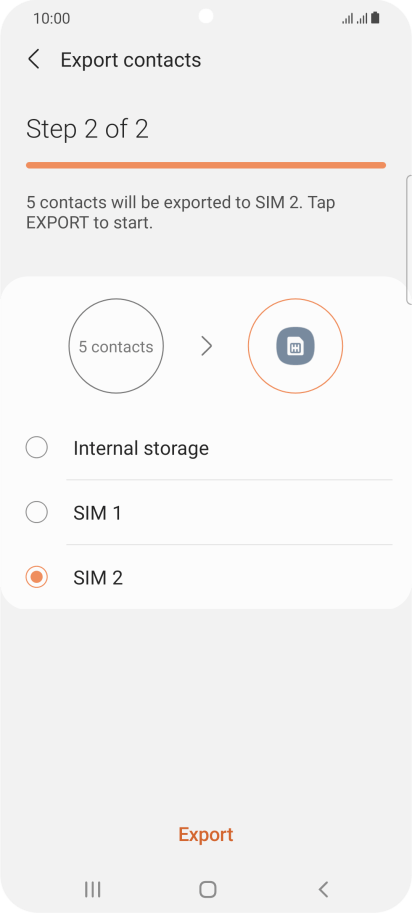The height and width of the screenshot is (915, 412).
Task: Tap the 5 contacts circle
Action: point(116,347)
